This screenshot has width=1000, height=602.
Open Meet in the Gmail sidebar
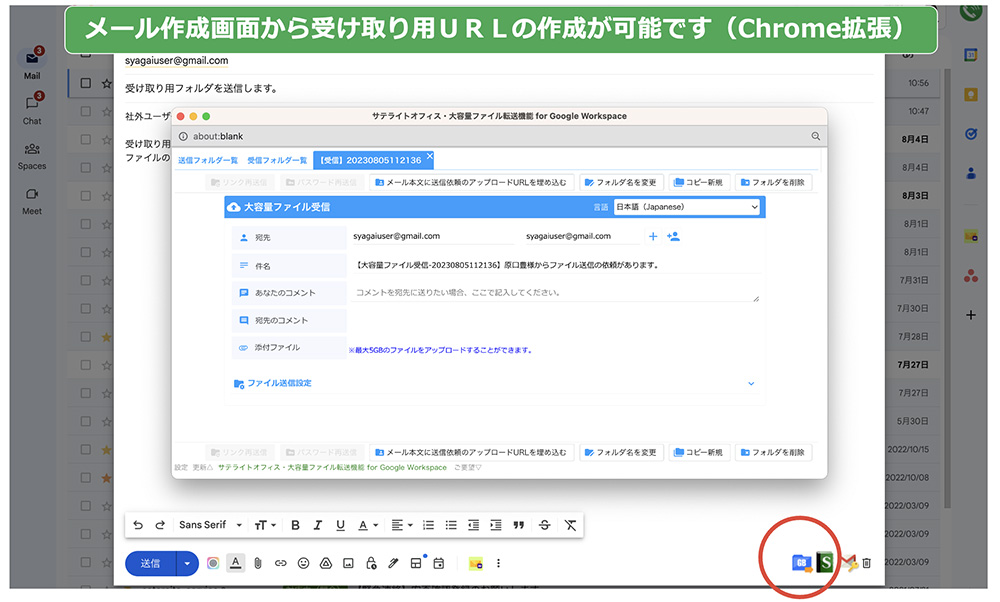pos(32,202)
